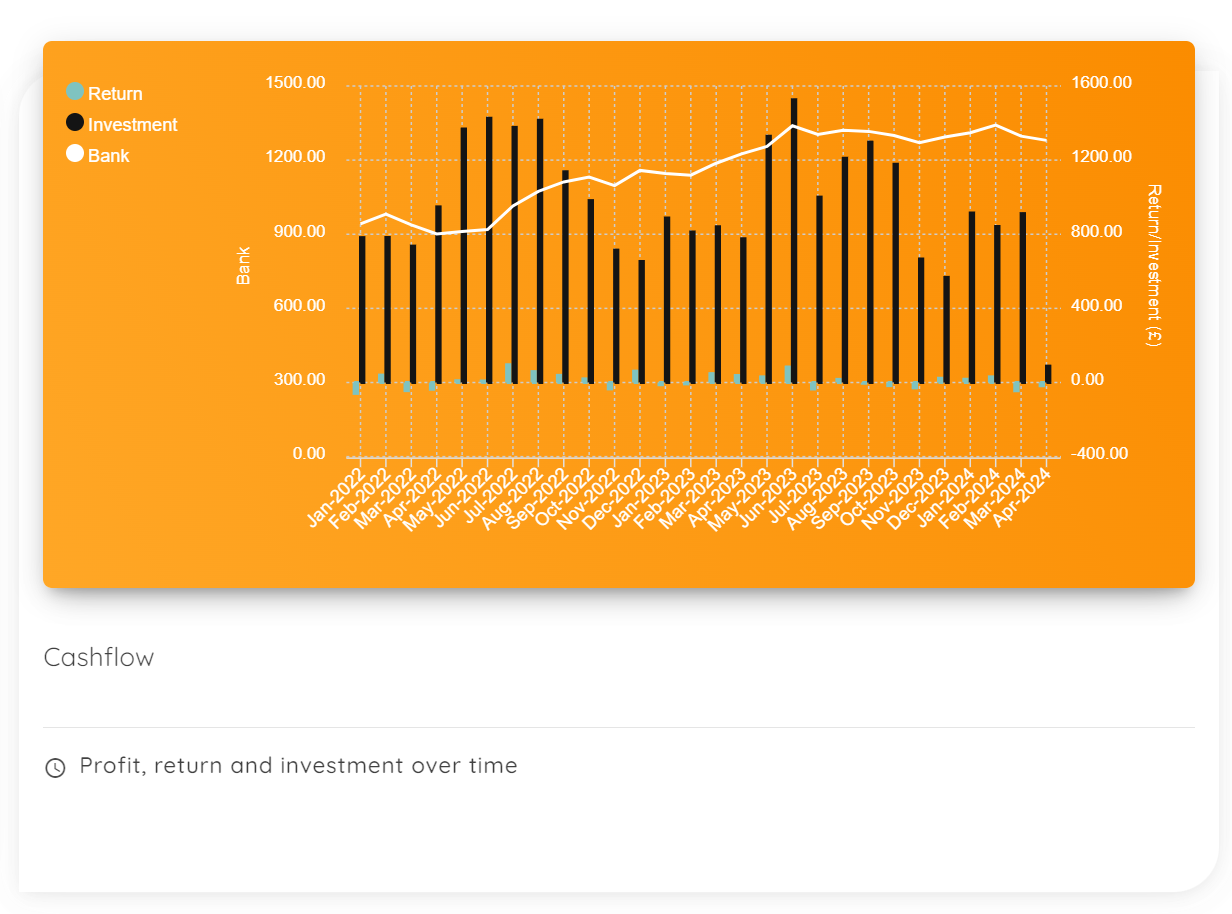
Task: Click the Jun-2022 investment bar
Action: pos(489,249)
